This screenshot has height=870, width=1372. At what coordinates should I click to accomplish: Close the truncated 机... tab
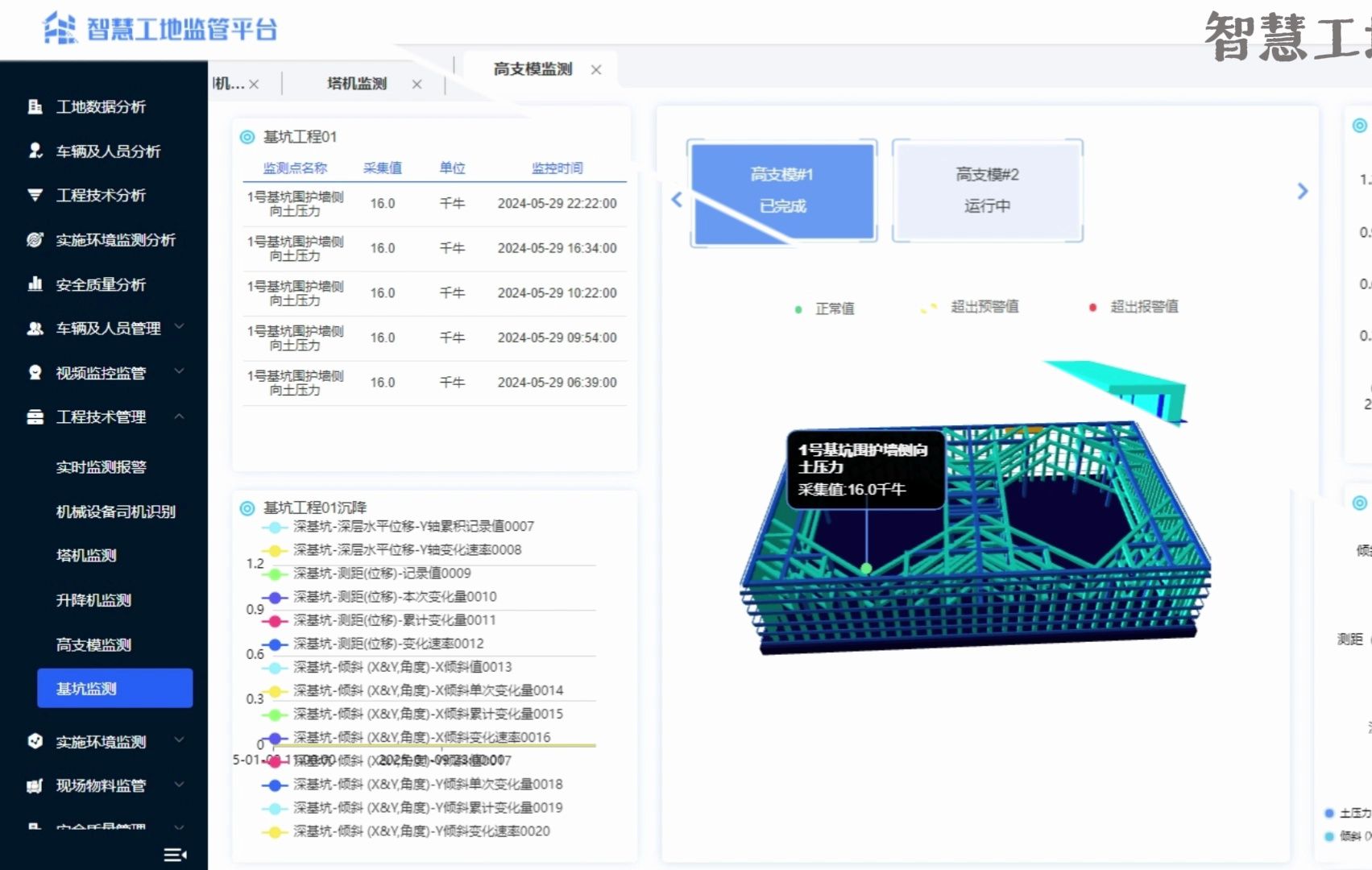(x=254, y=84)
